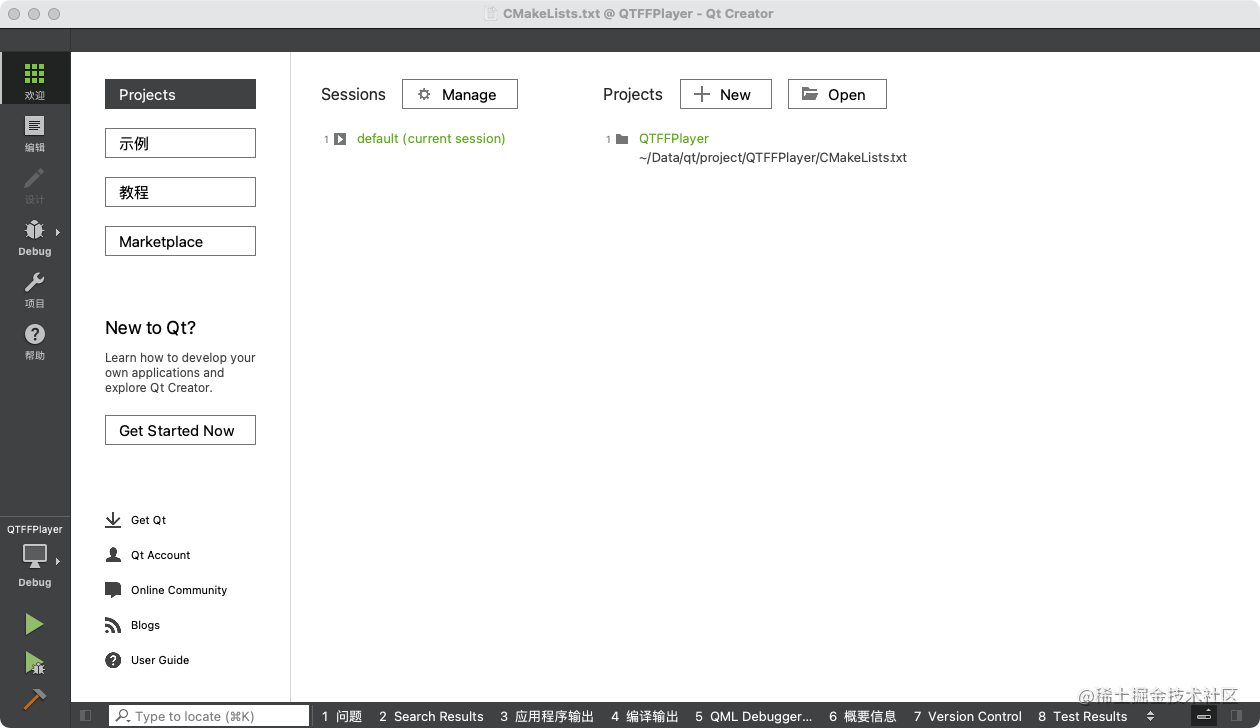Open the QTFFPlayer recent project link
The height and width of the screenshot is (728, 1260).
(x=674, y=139)
